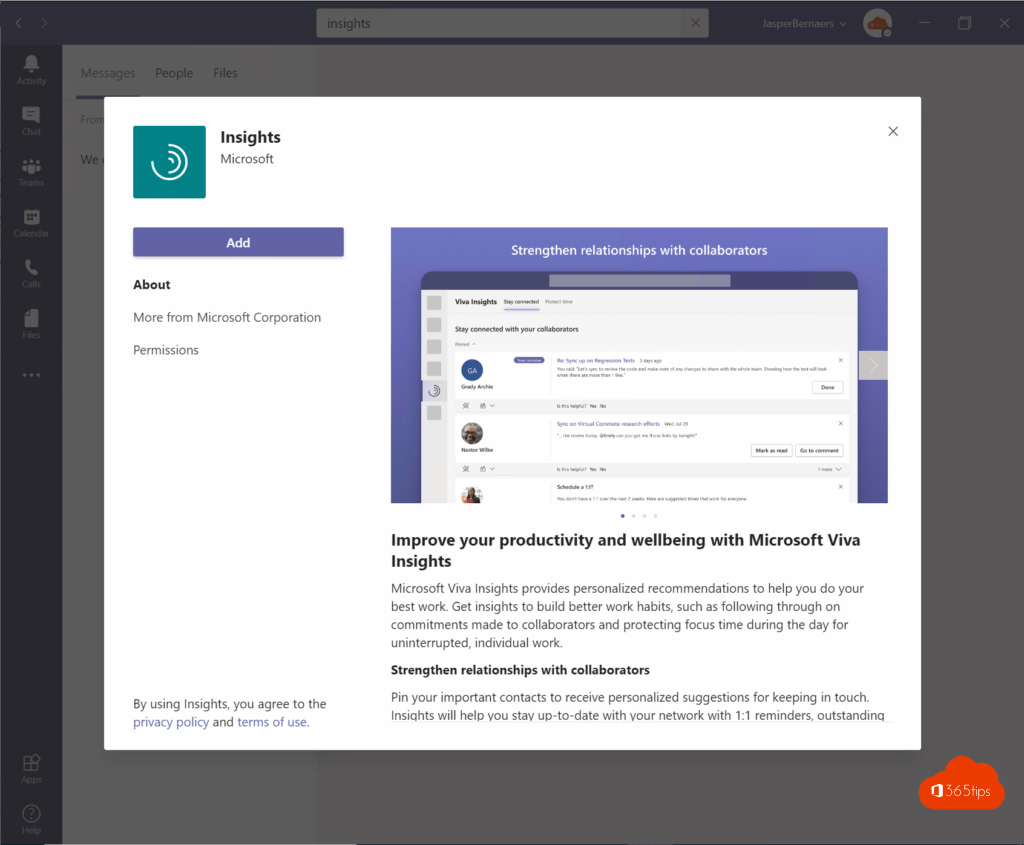Open the privacy policy link
The width and height of the screenshot is (1024, 845).
[171, 721]
